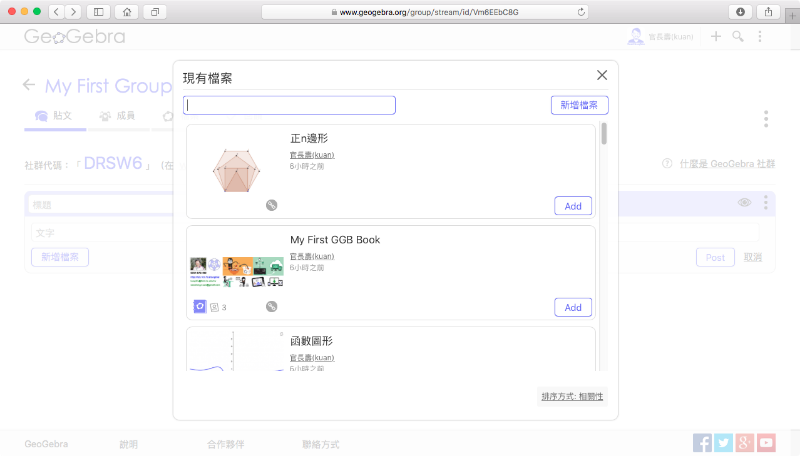Image resolution: width=800 pixels, height=456 pixels.
Task: Open the My First GGB Book thumbnail
Action: click(237, 272)
